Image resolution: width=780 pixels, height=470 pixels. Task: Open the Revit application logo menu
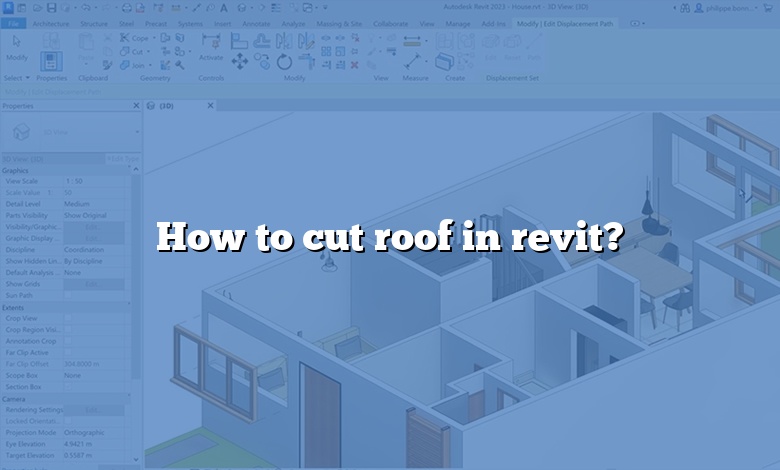pos(8,7)
